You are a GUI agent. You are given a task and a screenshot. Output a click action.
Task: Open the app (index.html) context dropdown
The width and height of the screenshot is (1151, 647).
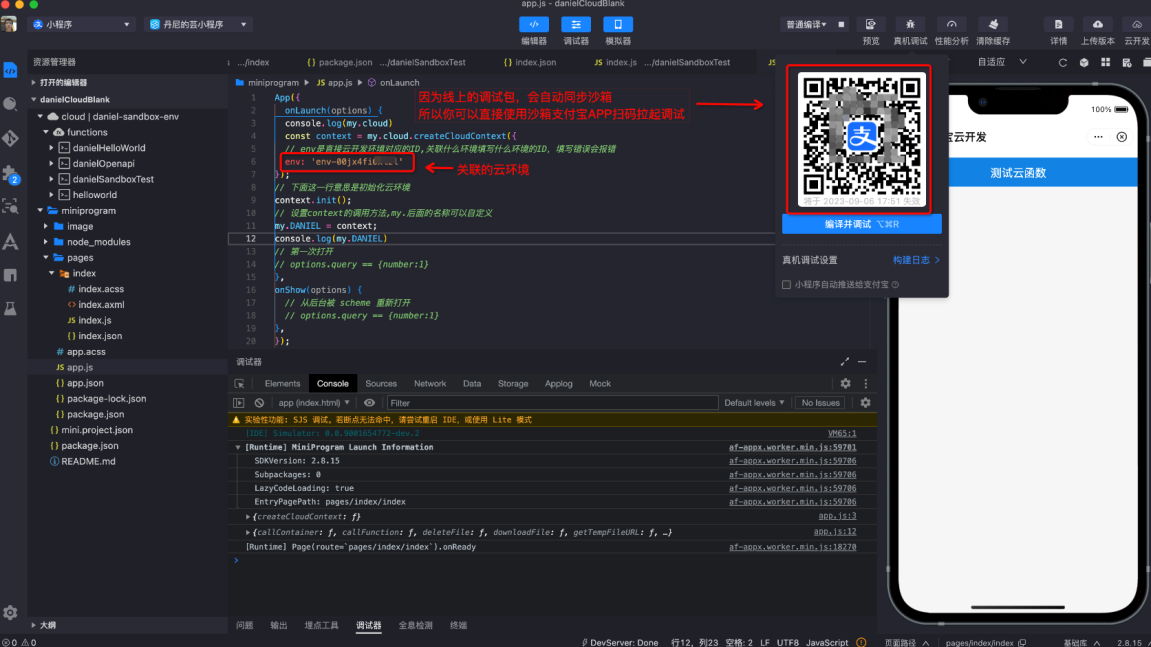point(314,402)
